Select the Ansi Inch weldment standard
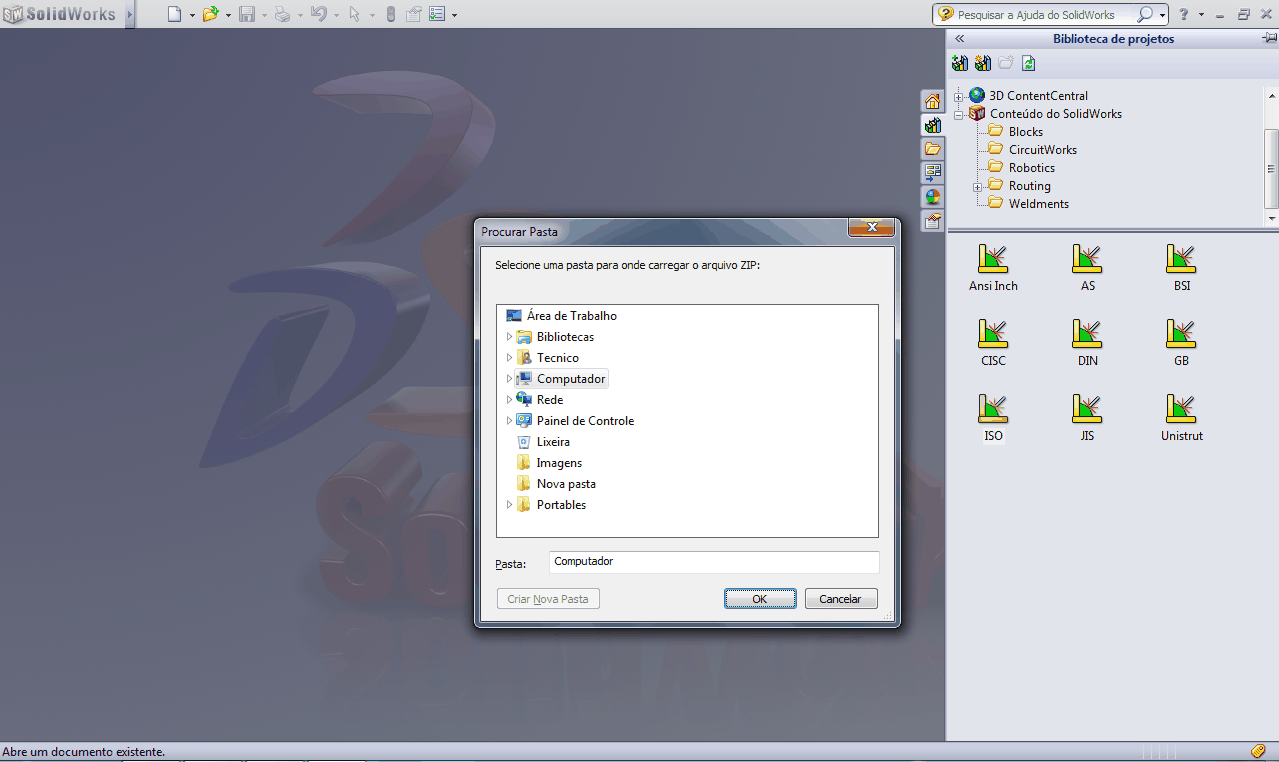The height and width of the screenshot is (762, 1279). 993,269
